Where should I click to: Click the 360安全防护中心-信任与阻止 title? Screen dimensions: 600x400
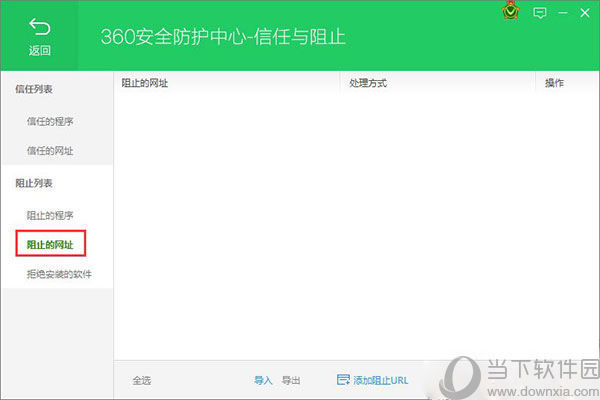tap(223, 37)
